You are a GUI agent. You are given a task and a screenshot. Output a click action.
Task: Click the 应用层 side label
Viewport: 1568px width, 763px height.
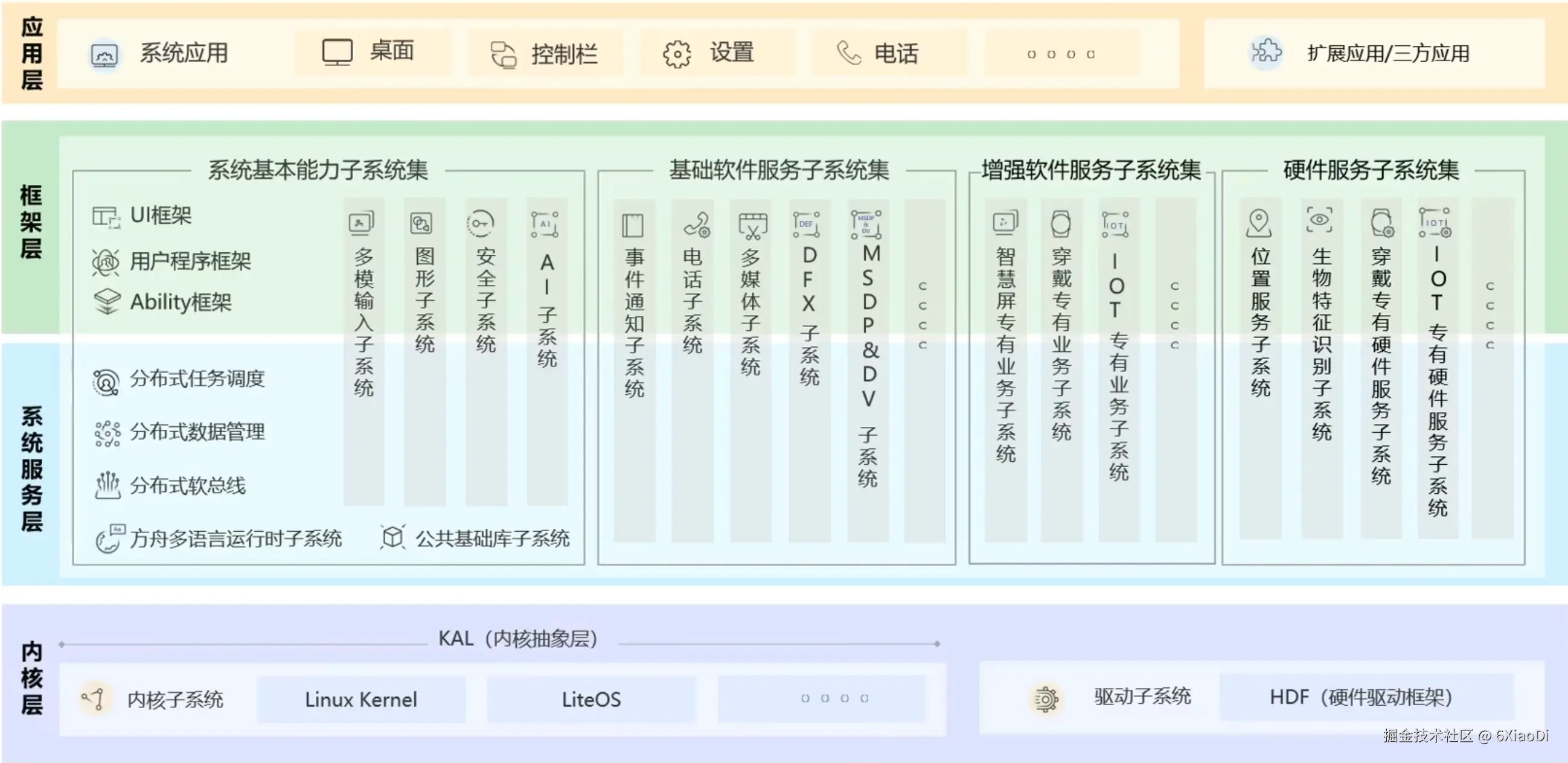31,54
